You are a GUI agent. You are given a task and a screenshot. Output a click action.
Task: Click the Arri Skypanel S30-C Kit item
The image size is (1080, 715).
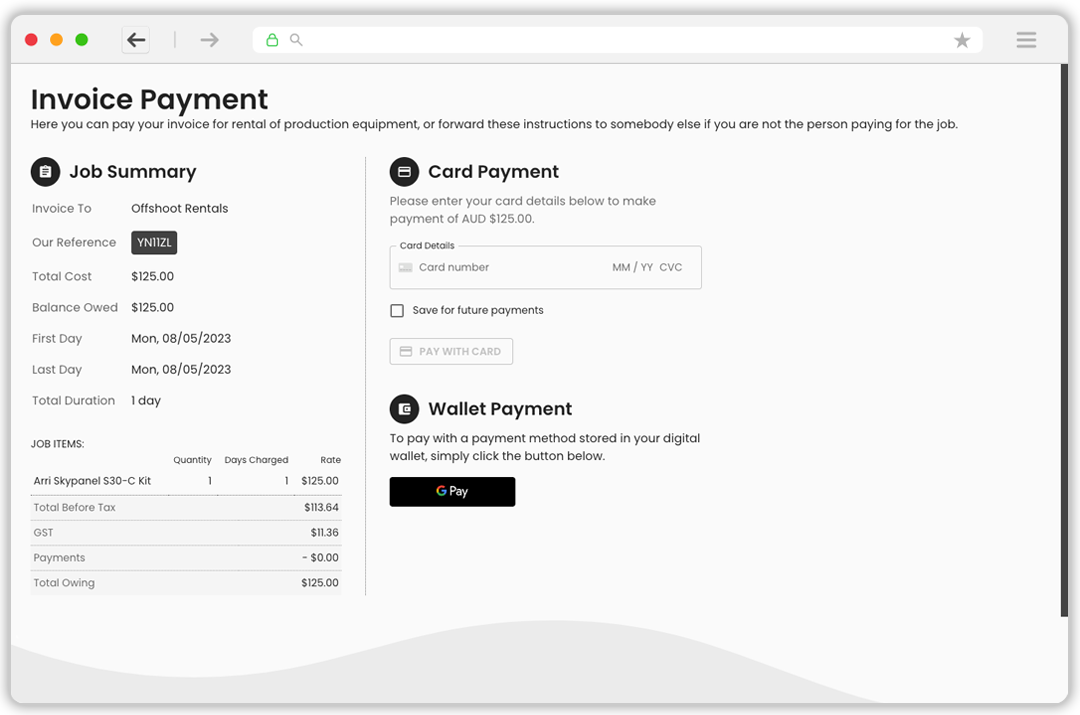click(92, 481)
